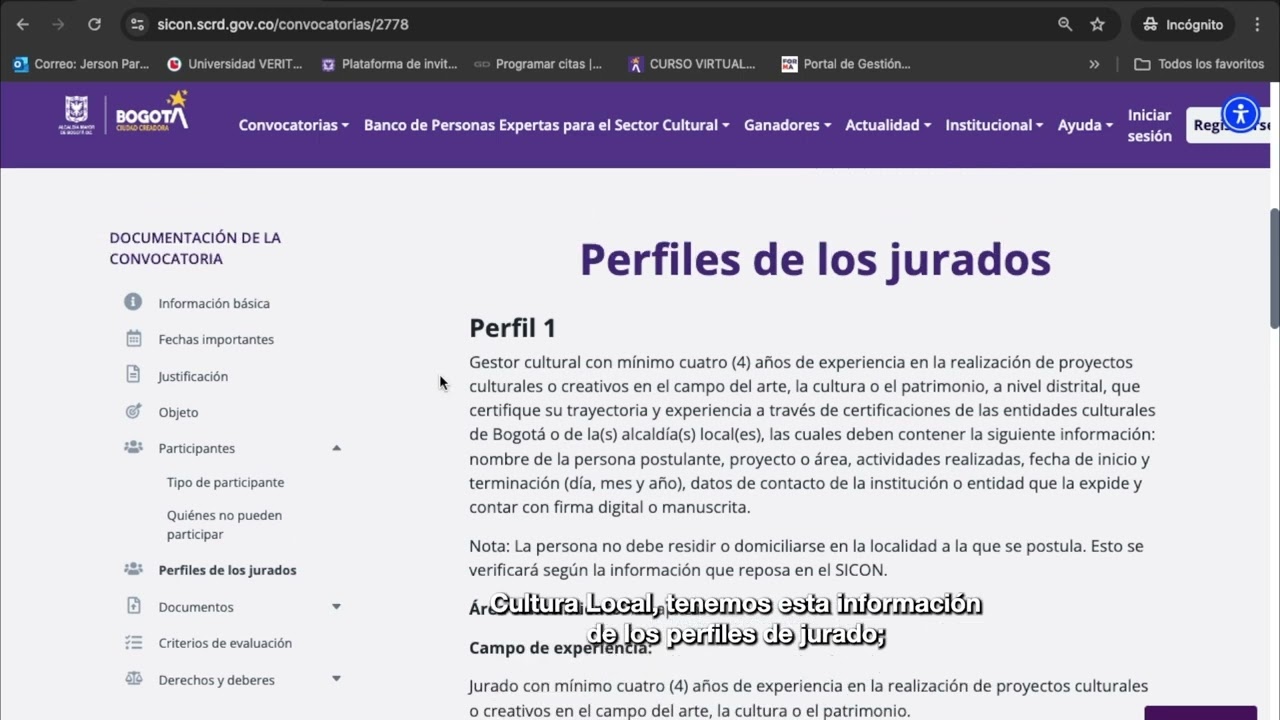Screen dimensions: 1280x720
Task: Expand the Documentos section arrow
Action: 337,607
